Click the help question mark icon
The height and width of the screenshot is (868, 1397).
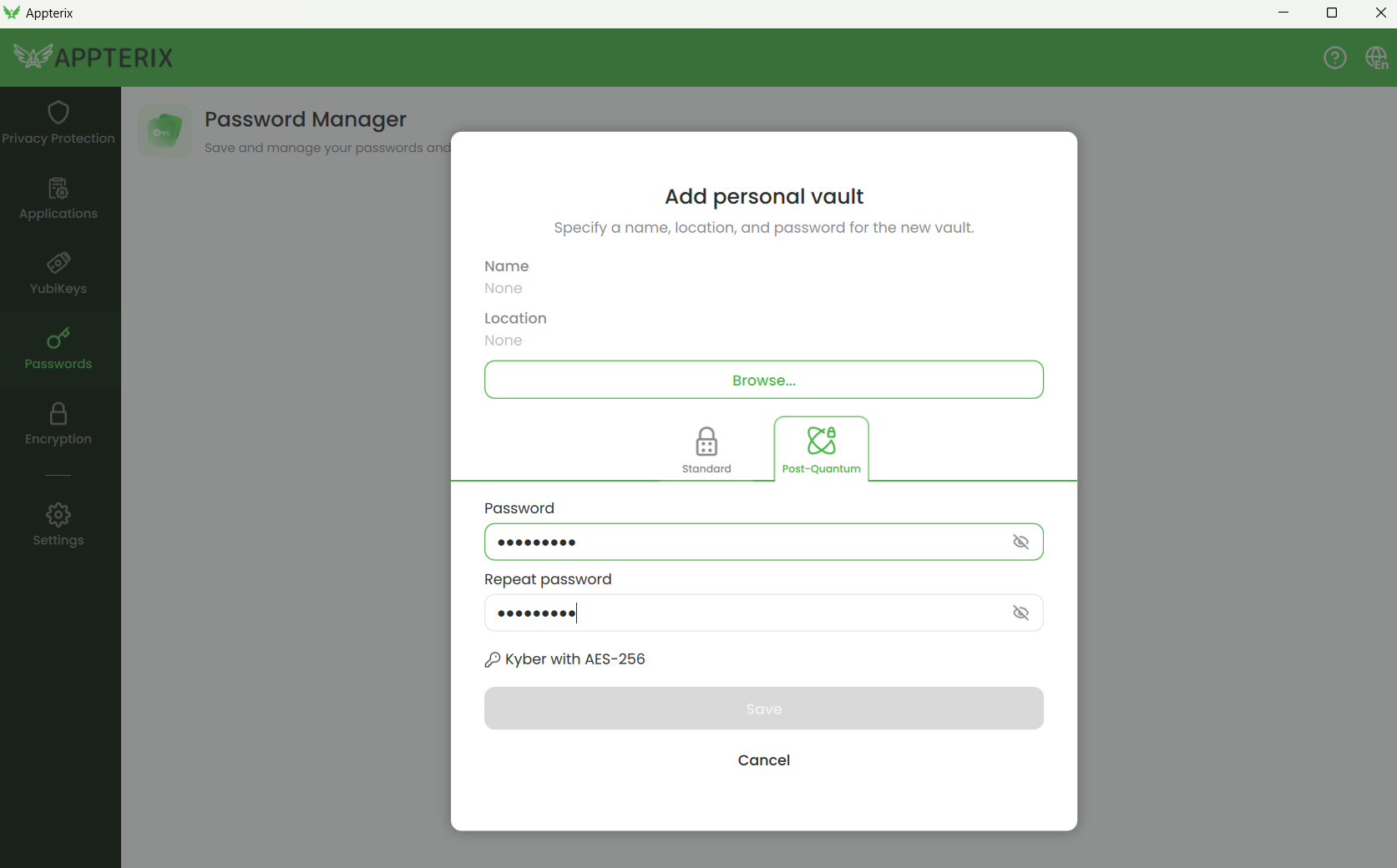point(1334,58)
